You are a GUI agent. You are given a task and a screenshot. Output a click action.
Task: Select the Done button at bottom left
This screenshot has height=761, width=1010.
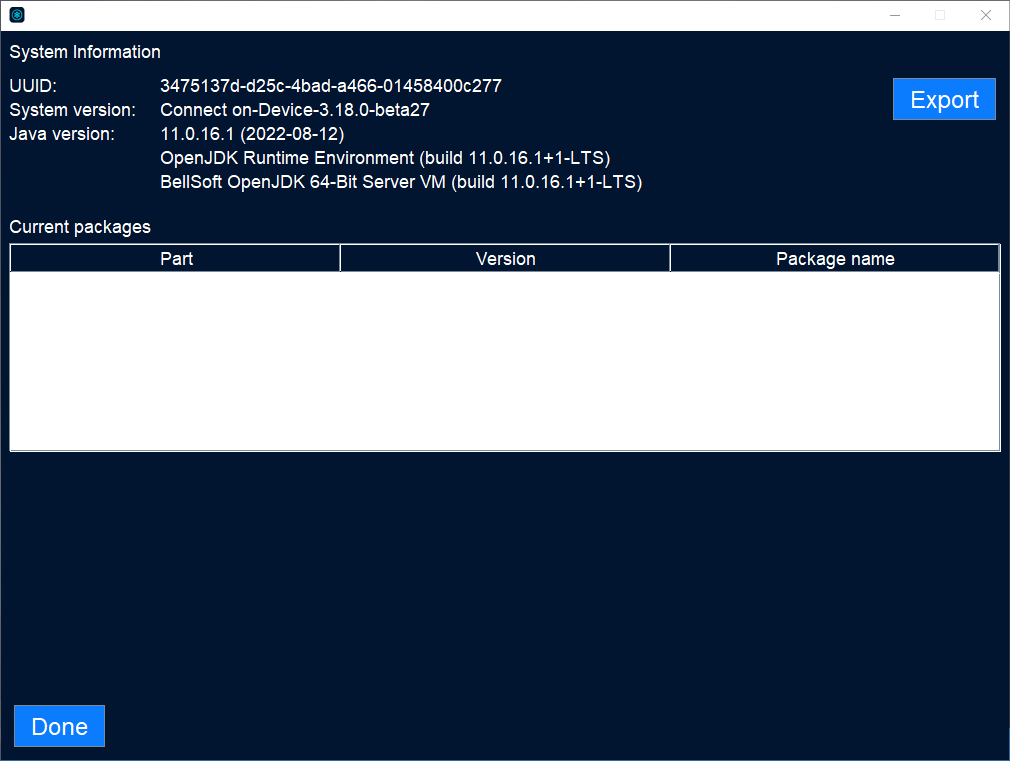59,726
